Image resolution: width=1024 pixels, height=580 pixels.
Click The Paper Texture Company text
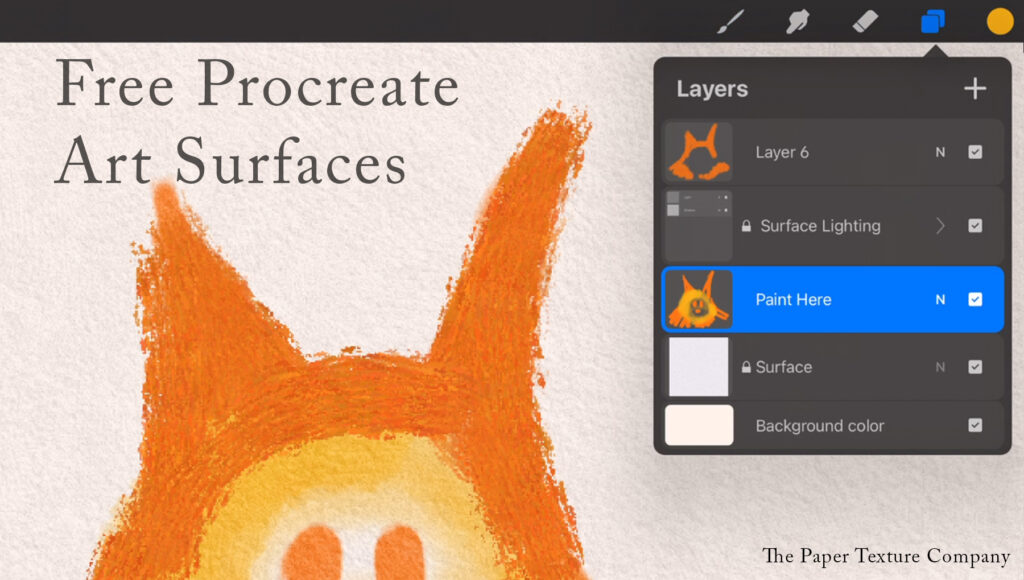click(884, 556)
